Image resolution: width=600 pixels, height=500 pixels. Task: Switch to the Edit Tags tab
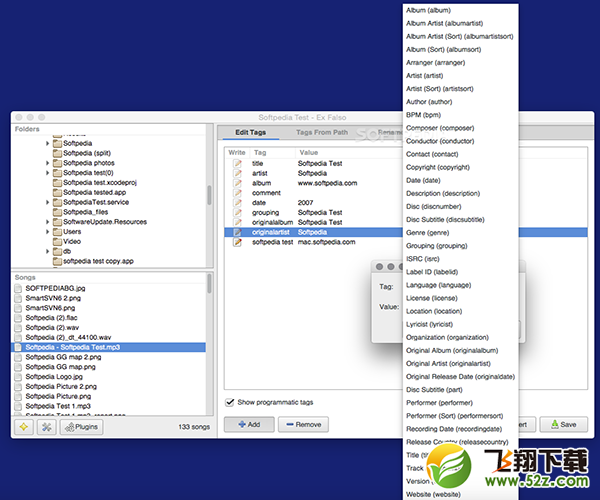pyautogui.click(x=250, y=132)
